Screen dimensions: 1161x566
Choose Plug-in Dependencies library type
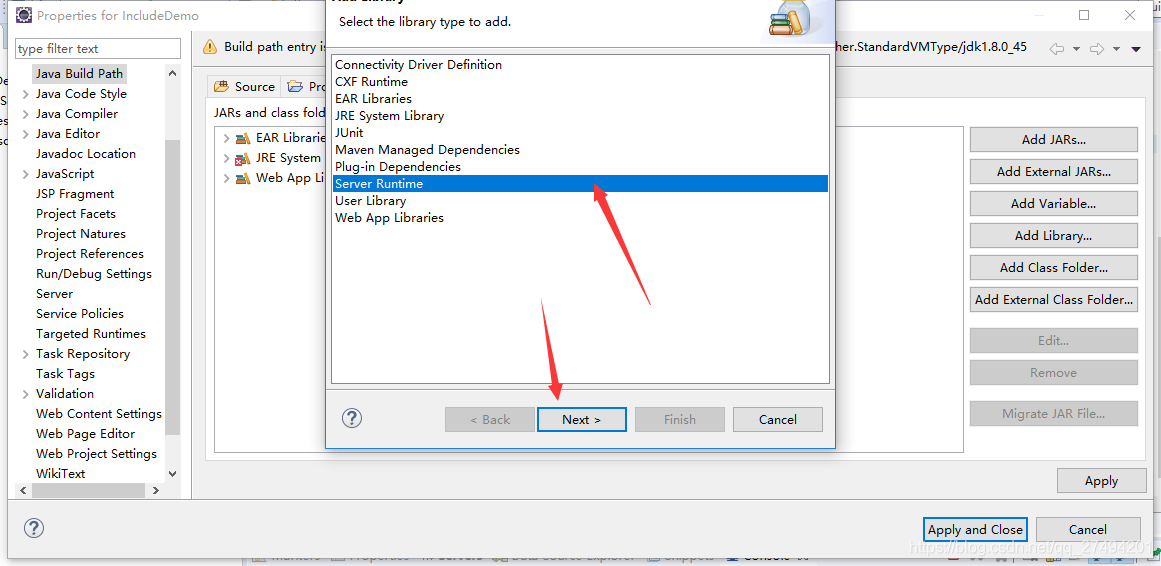pos(398,167)
